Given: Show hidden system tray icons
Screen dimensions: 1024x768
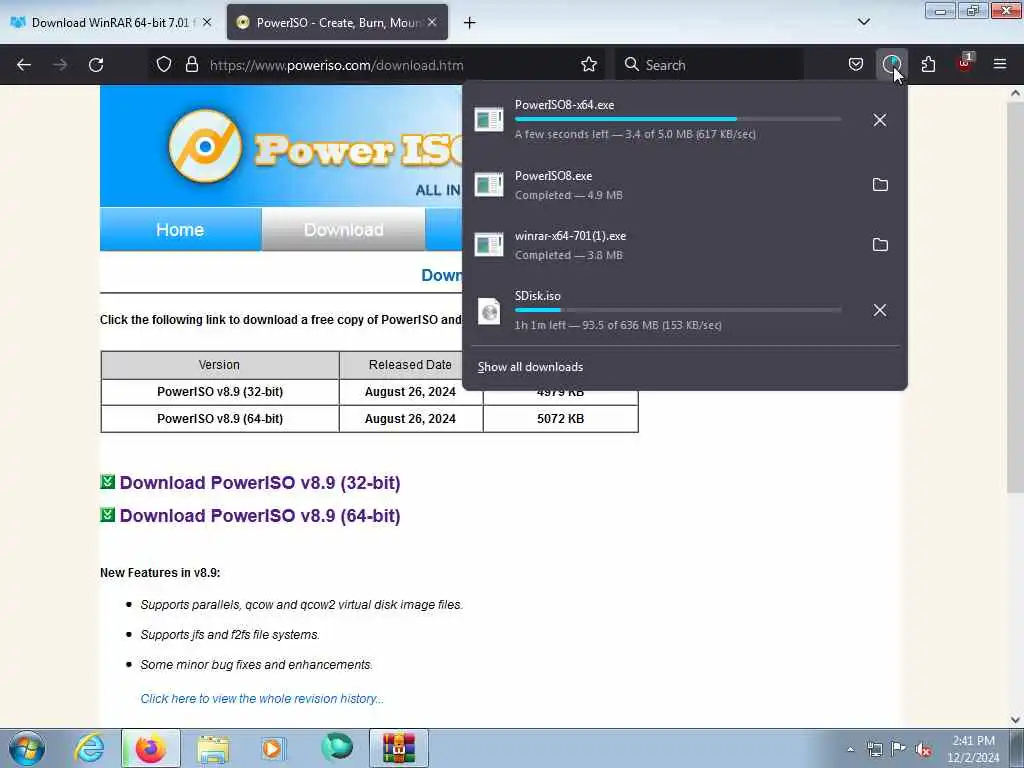Looking at the screenshot, I should pos(850,749).
